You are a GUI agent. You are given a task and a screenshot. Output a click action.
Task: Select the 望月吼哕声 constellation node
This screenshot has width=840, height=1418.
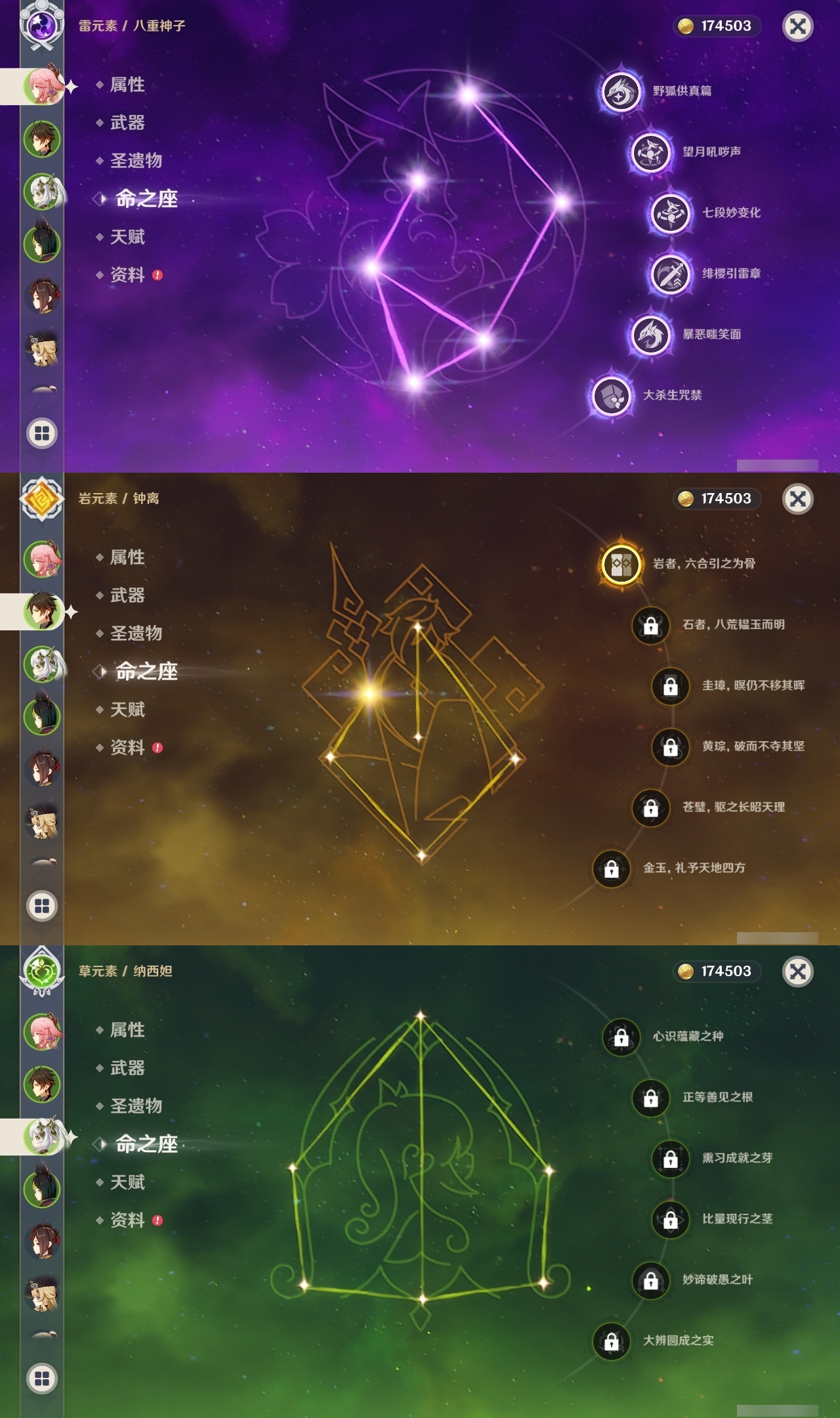(x=650, y=152)
